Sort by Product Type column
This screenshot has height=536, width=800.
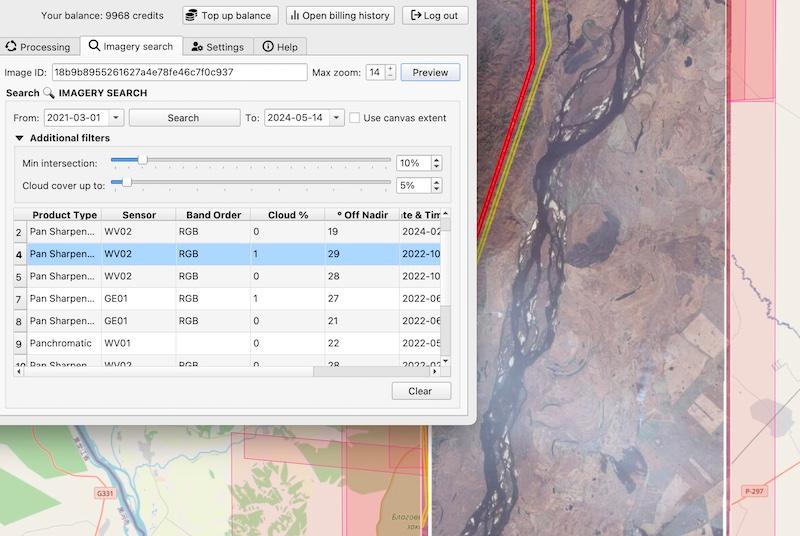point(64,215)
